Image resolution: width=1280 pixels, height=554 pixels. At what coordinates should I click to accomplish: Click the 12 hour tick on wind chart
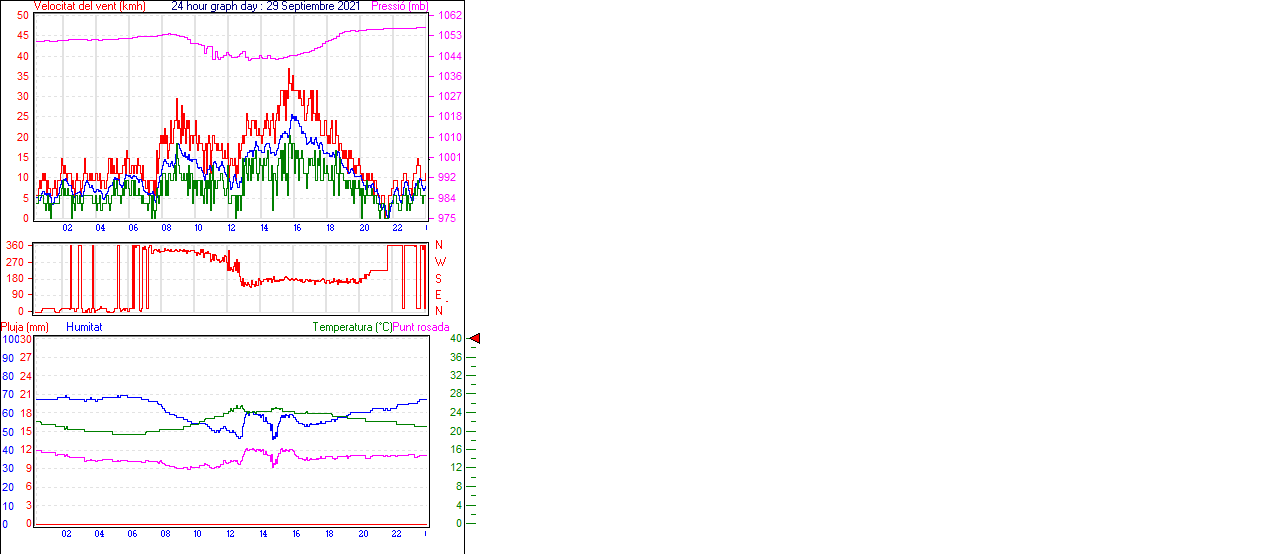(x=232, y=228)
